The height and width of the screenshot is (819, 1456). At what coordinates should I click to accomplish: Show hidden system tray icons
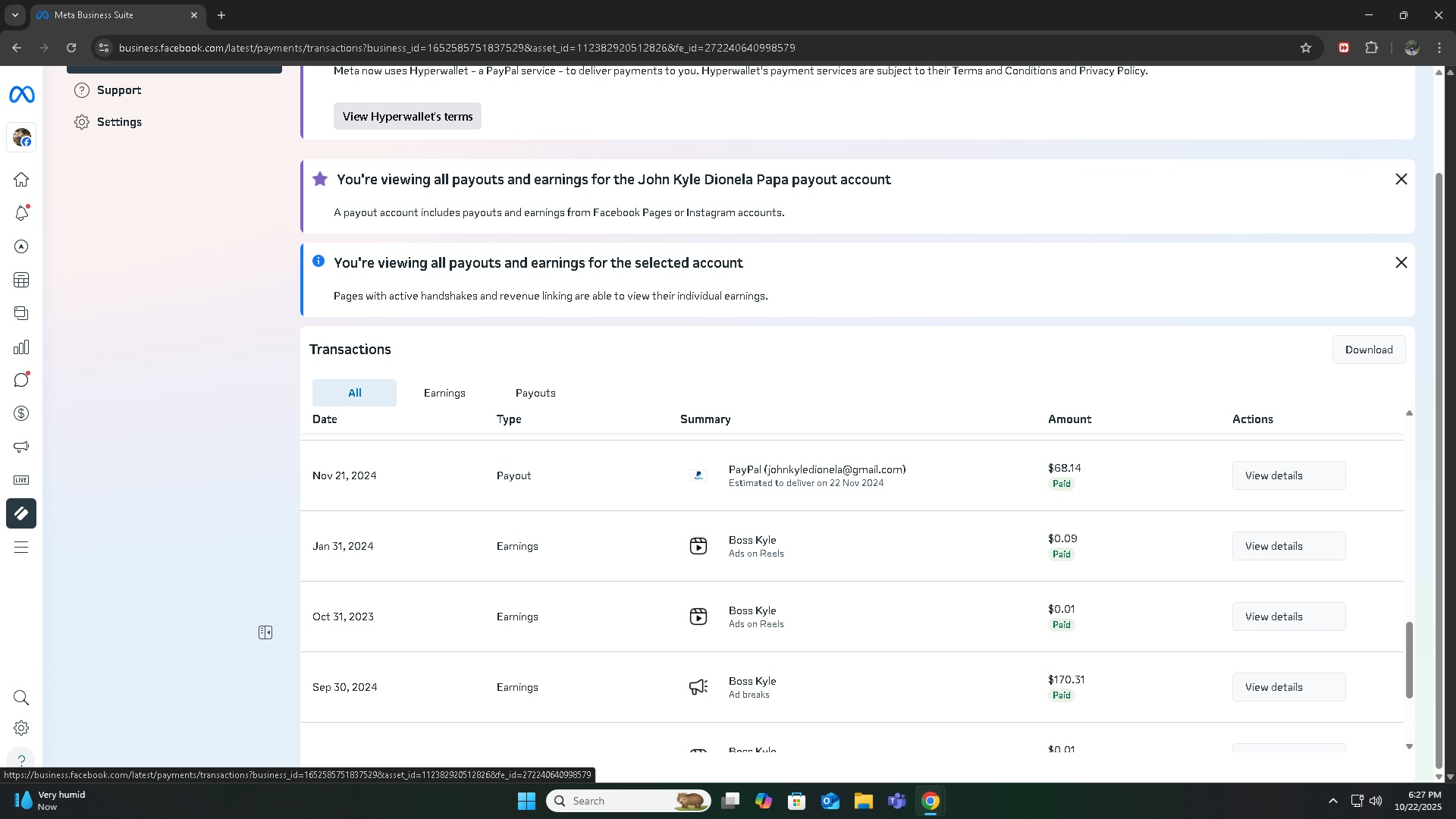point(1332,801)
